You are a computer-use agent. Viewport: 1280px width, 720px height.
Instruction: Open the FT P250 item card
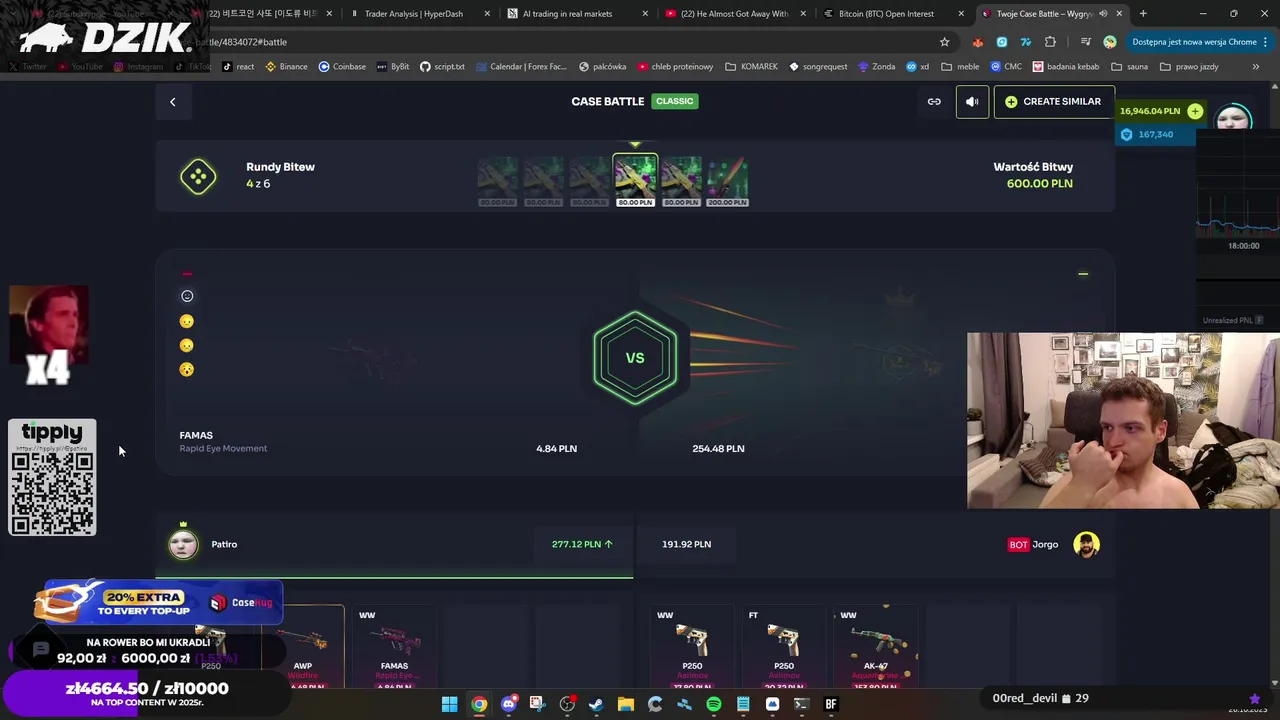[x=784, y=647]
